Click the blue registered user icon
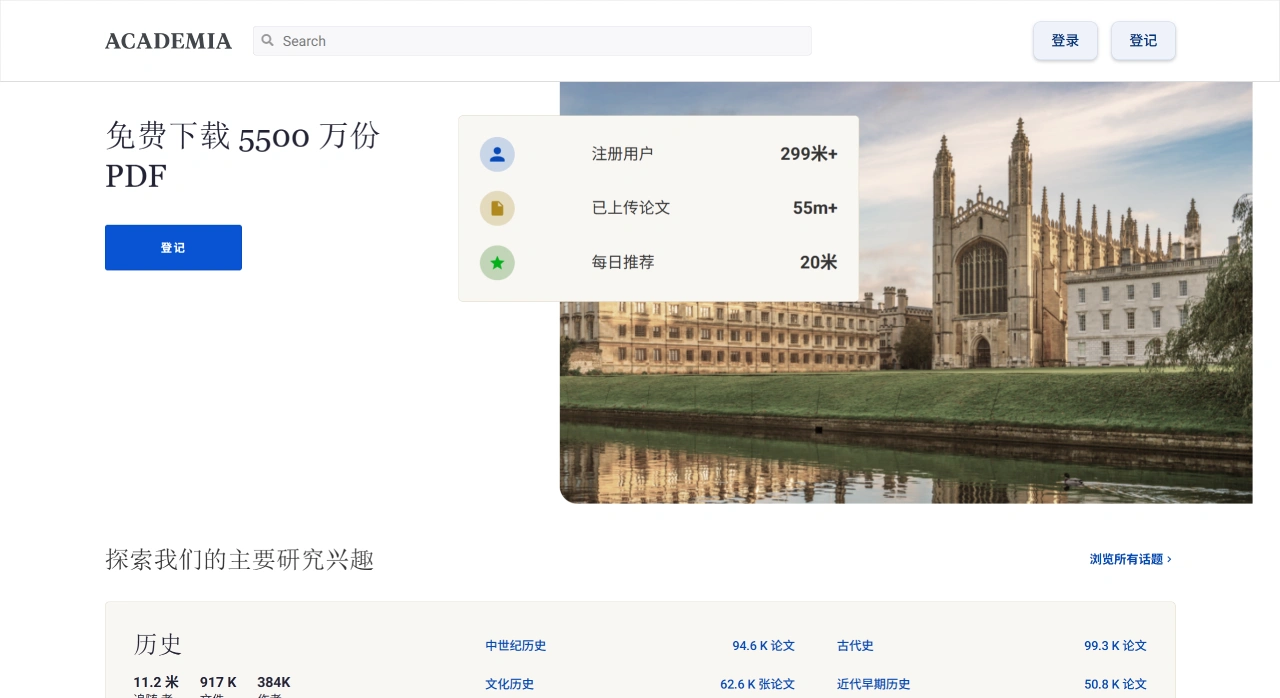The height and width of the screenshot is (698, 1280). click(497, 154)
